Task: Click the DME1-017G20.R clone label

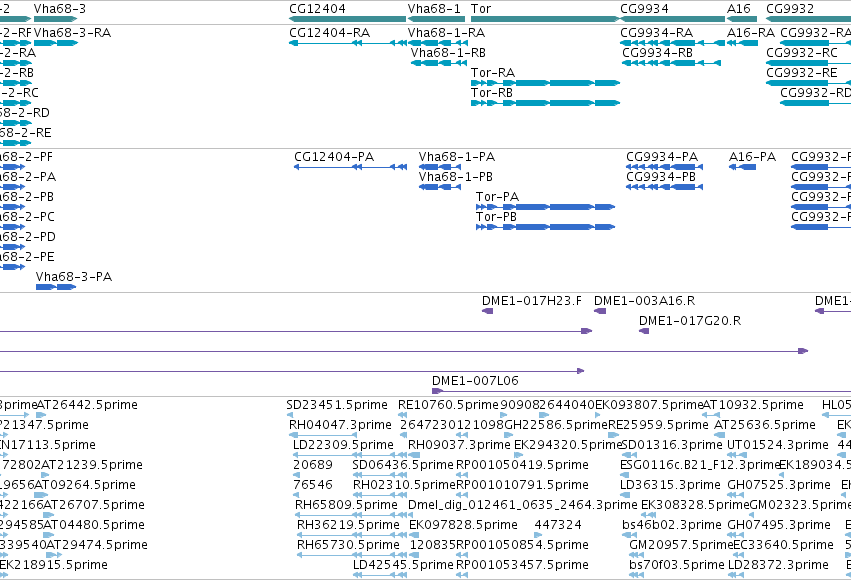Action: (x=690, y=321)
